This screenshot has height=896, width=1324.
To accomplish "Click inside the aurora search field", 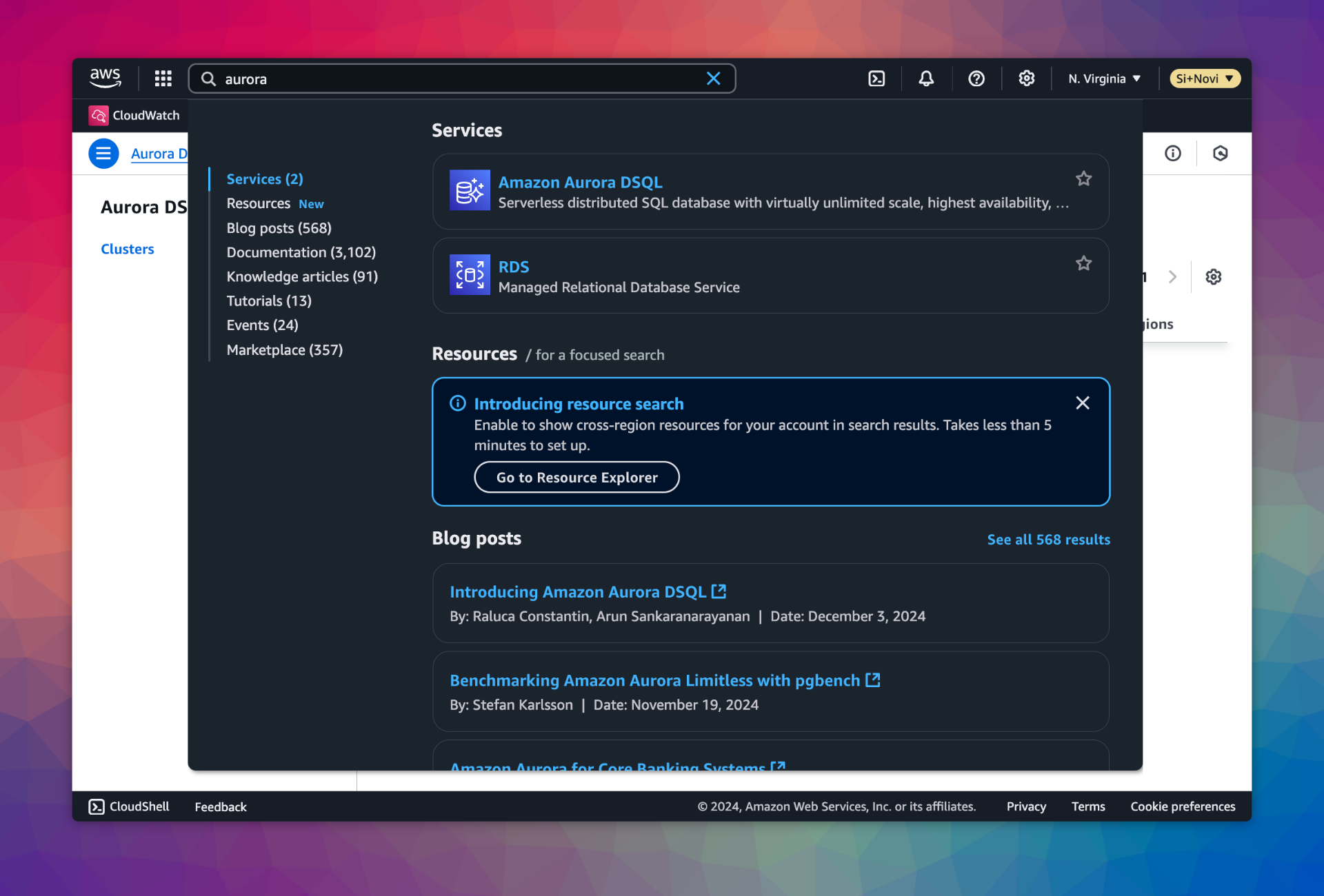I will pyautogui.click(x=461, y=79).
